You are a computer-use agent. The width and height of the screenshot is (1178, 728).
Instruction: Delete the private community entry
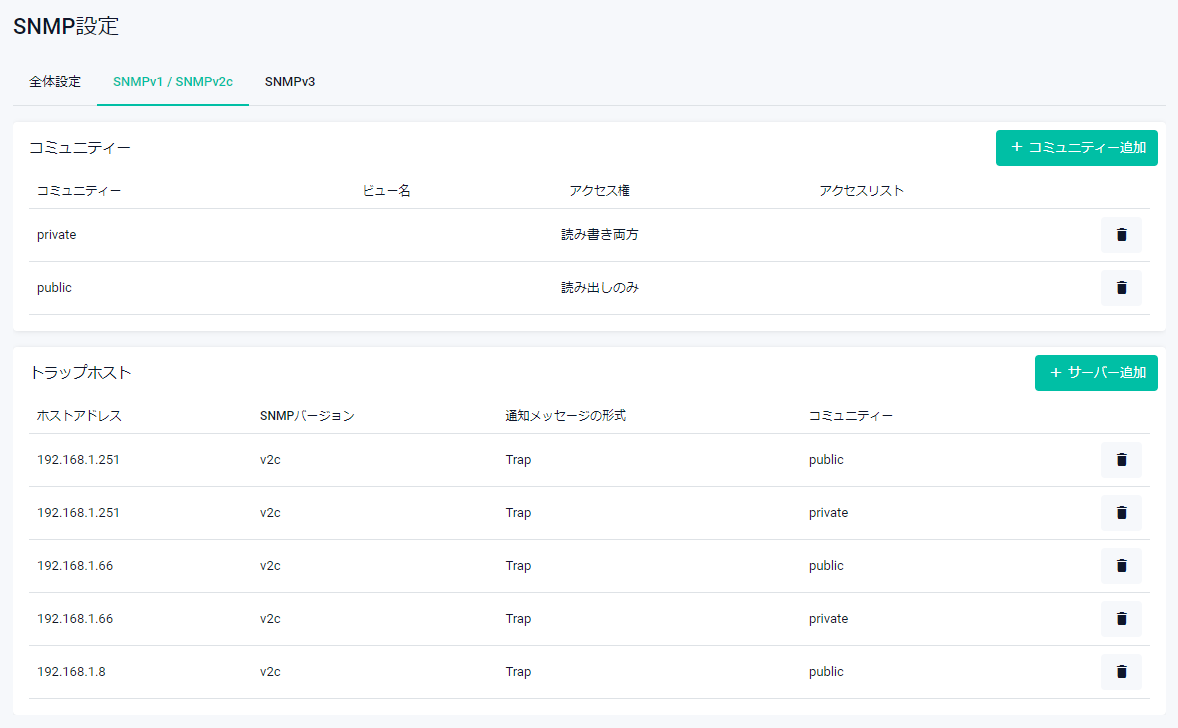coord(1121,235)
